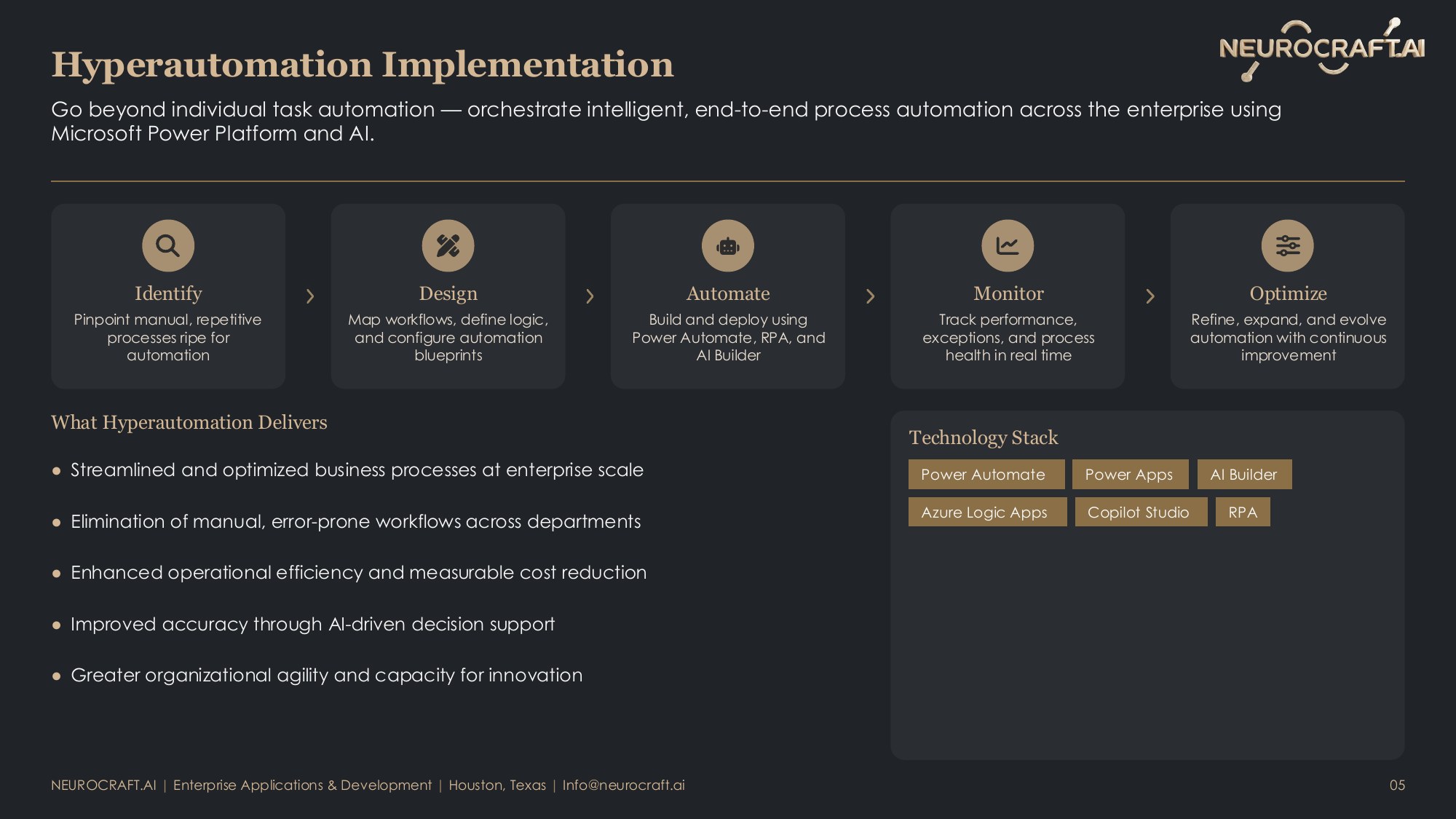
Task: Click the Optimize step heading
Action: tap(1288, 293)
